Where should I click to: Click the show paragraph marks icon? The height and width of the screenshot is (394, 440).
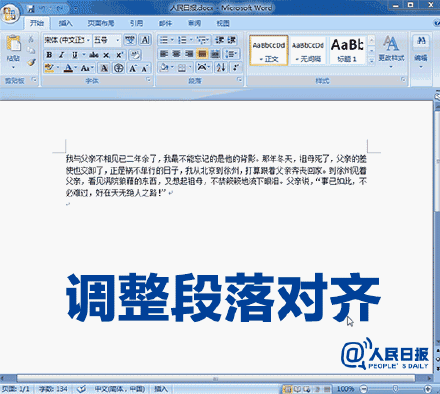[x=235, y=68]
